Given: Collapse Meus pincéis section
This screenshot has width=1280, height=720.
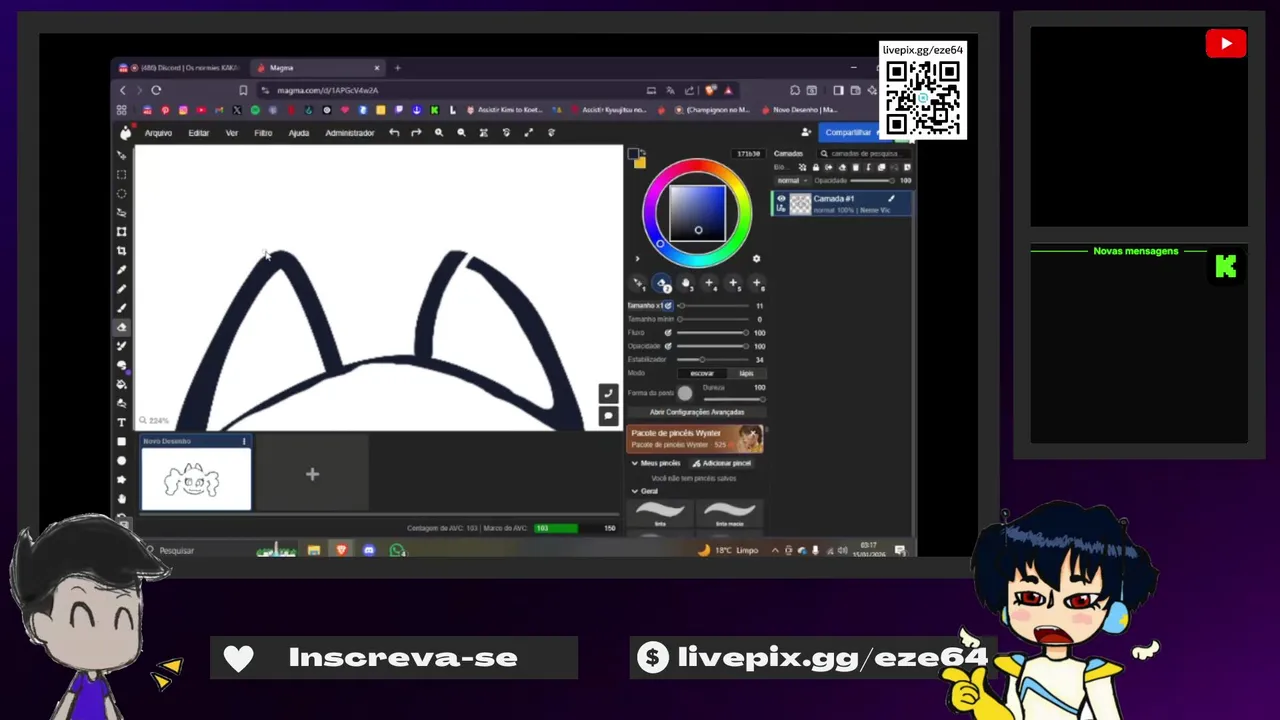Looking at the screenshot, I should [634, 463].
